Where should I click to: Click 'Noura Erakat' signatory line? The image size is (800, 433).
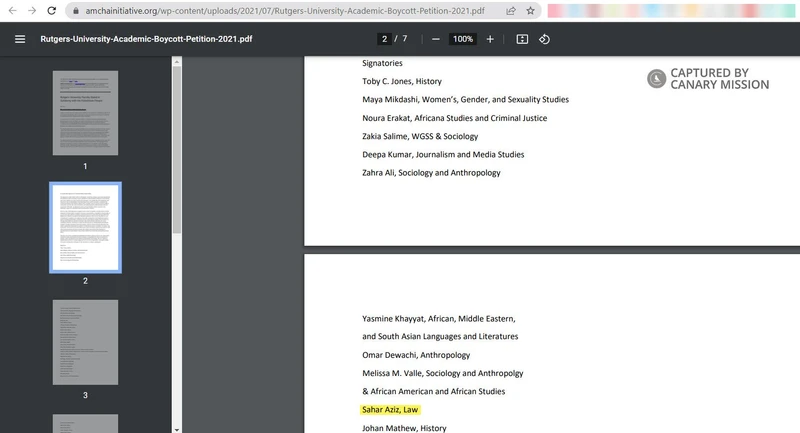455,118
